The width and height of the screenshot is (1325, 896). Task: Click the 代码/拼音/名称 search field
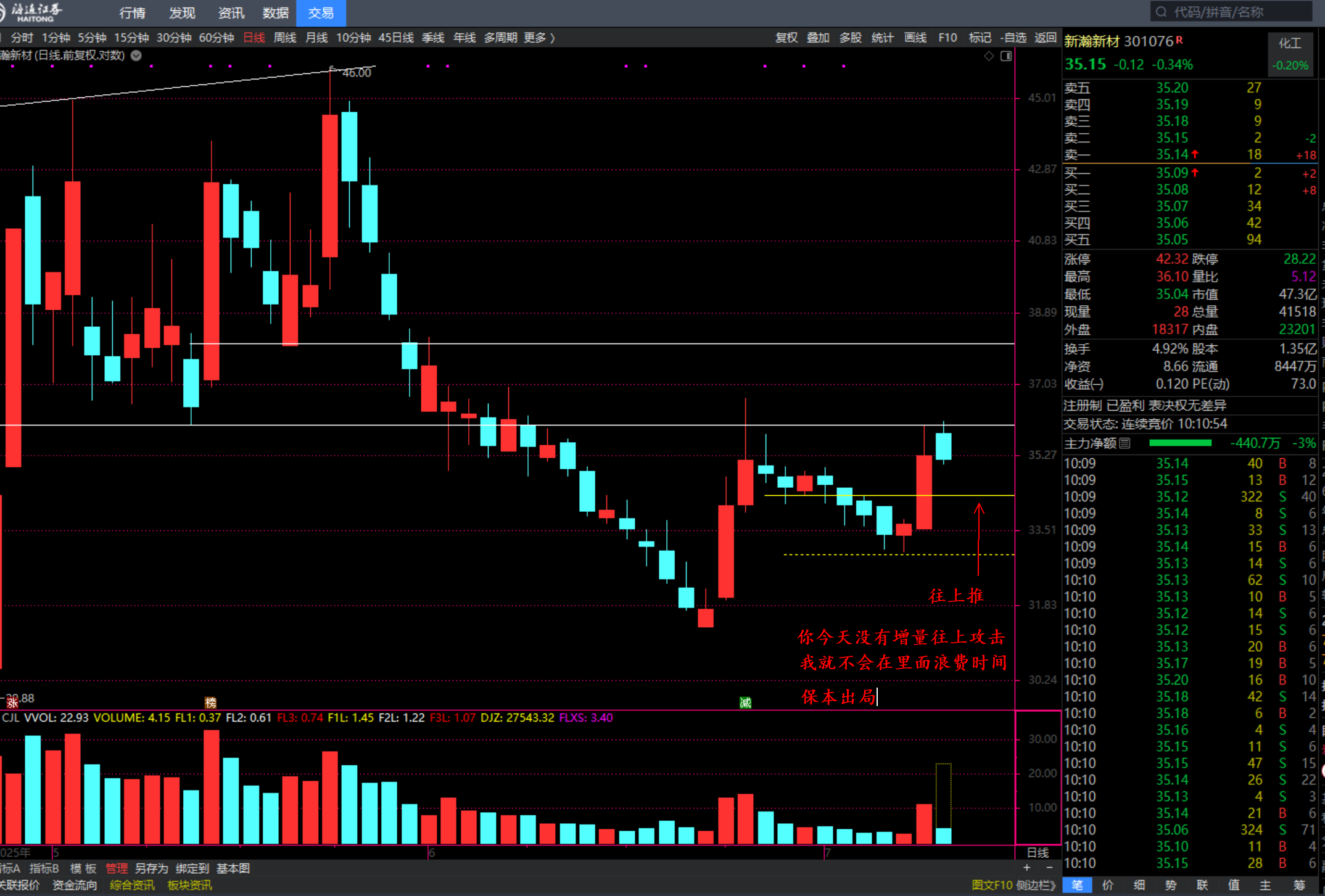(1231, 12)
